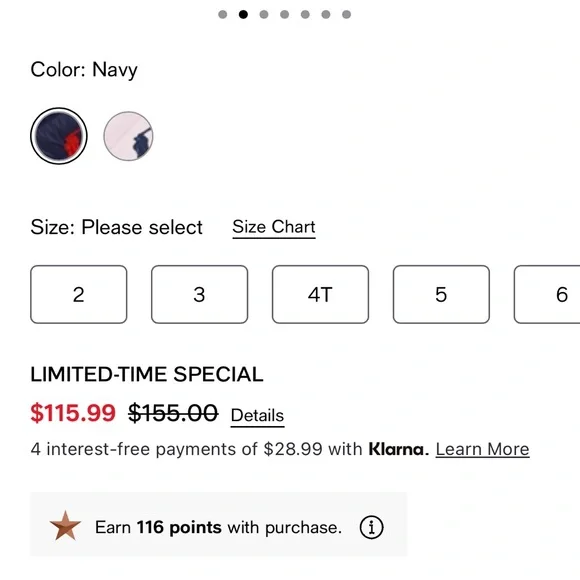The image size is (580, 580).
Task: Choose size 3
Action: coord(199,294)
